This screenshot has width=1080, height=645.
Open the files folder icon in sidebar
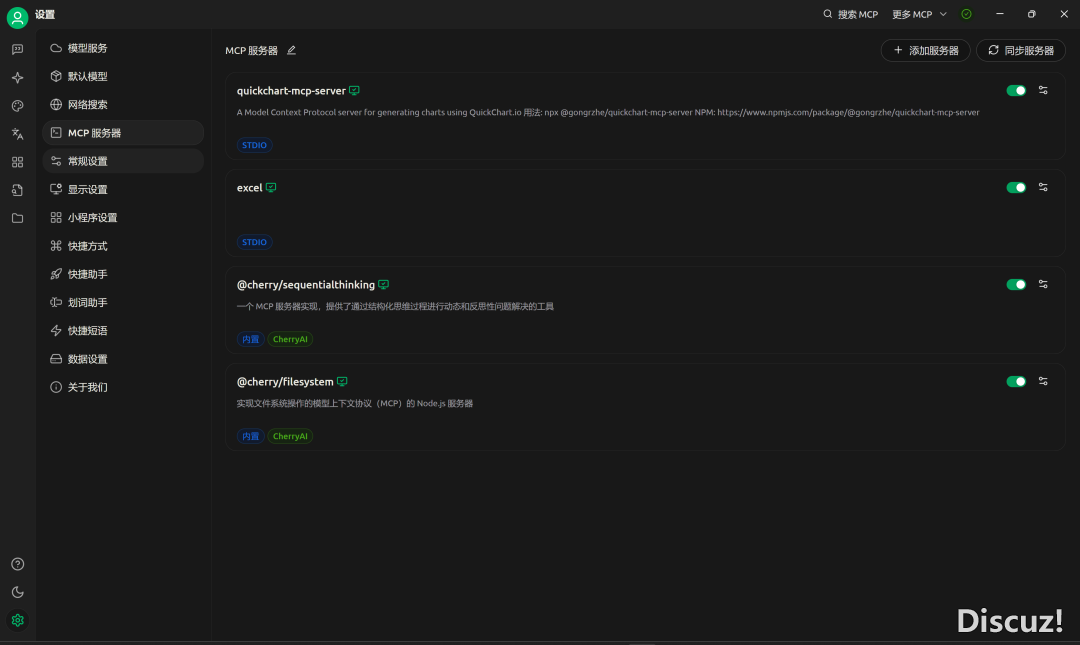17,218
